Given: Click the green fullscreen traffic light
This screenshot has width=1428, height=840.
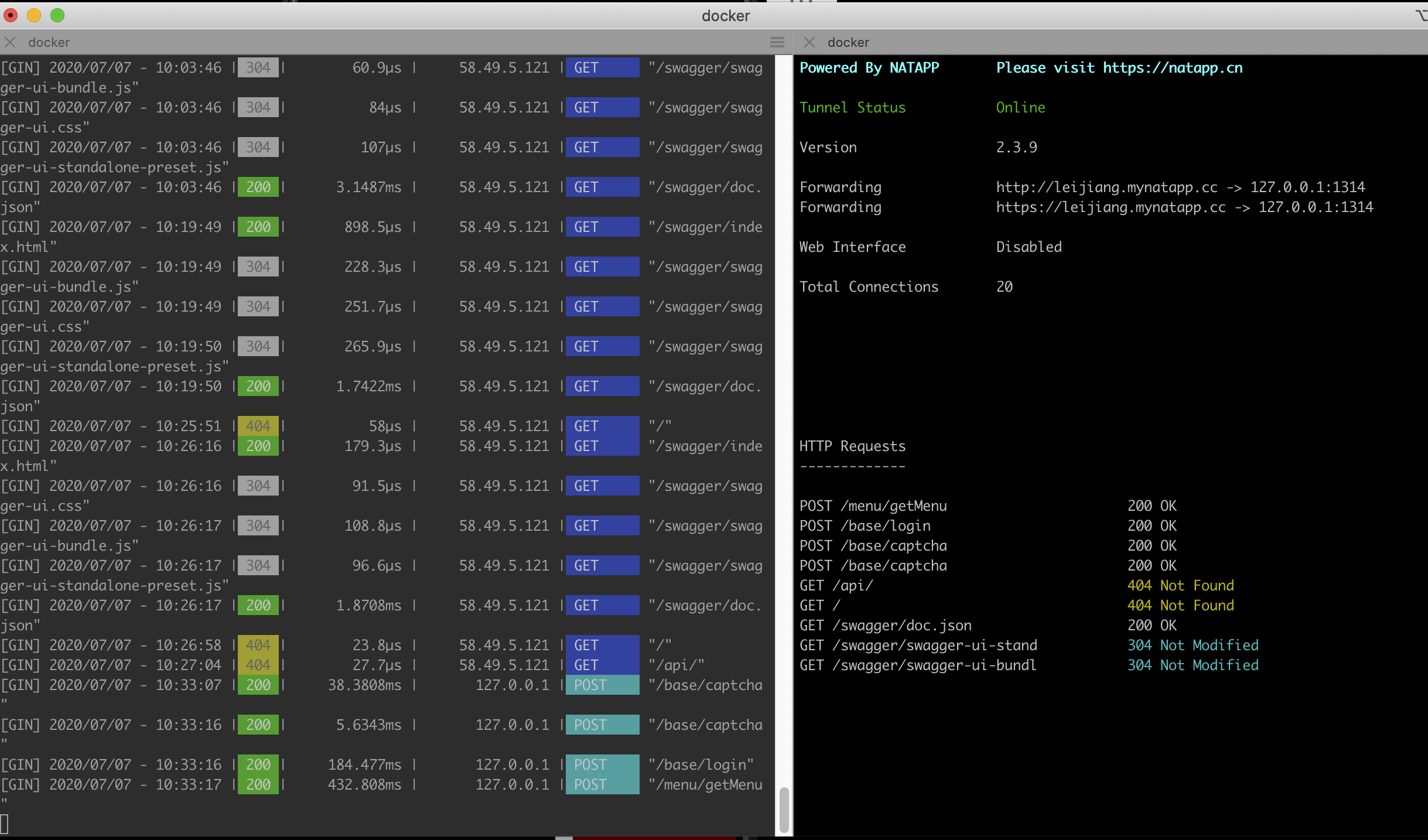Looking at the screenshot, I should coord(57,16).
